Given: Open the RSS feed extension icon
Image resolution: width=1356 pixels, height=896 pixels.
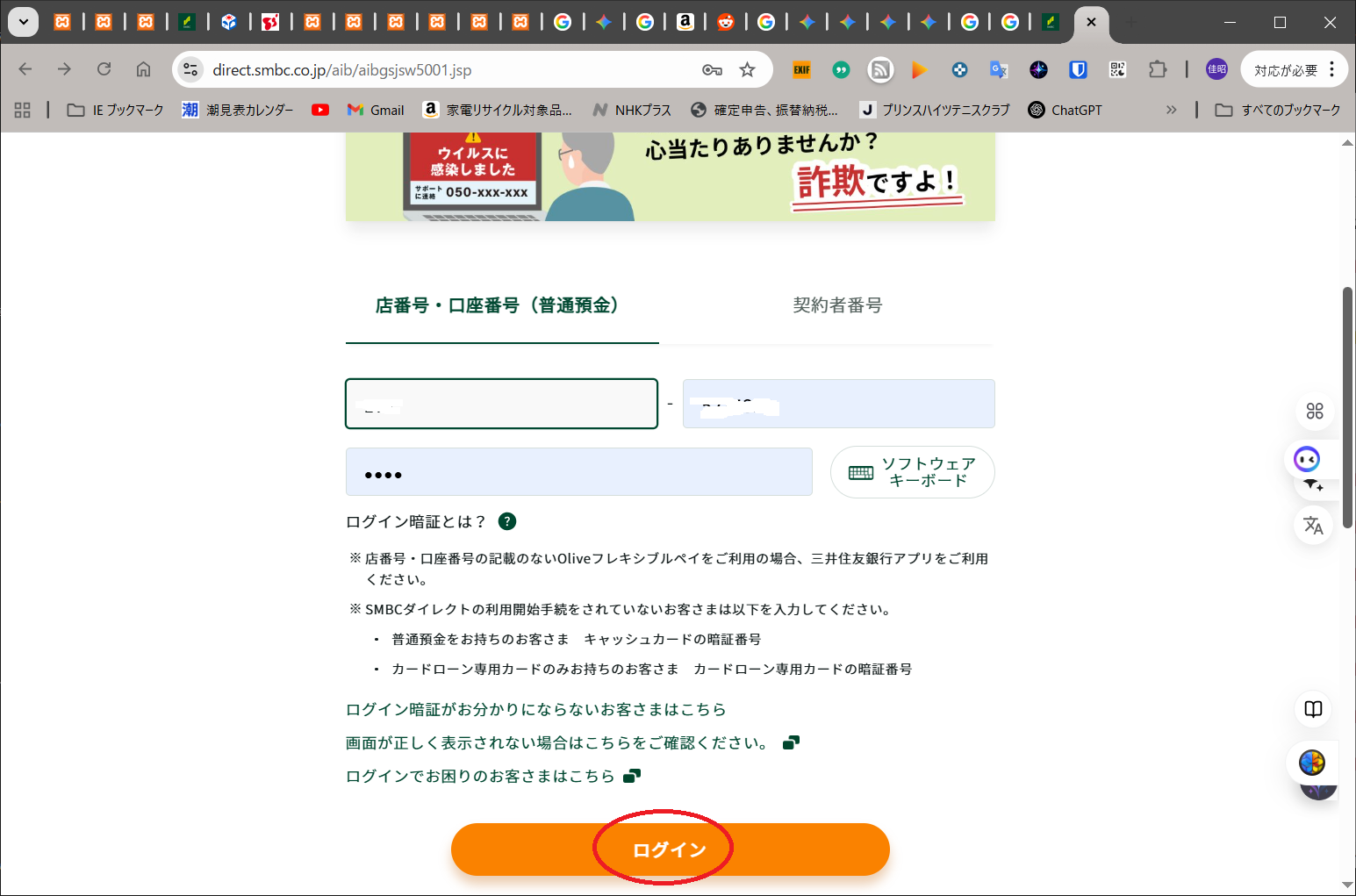Looking at the screenshot, I should [880, 69].
